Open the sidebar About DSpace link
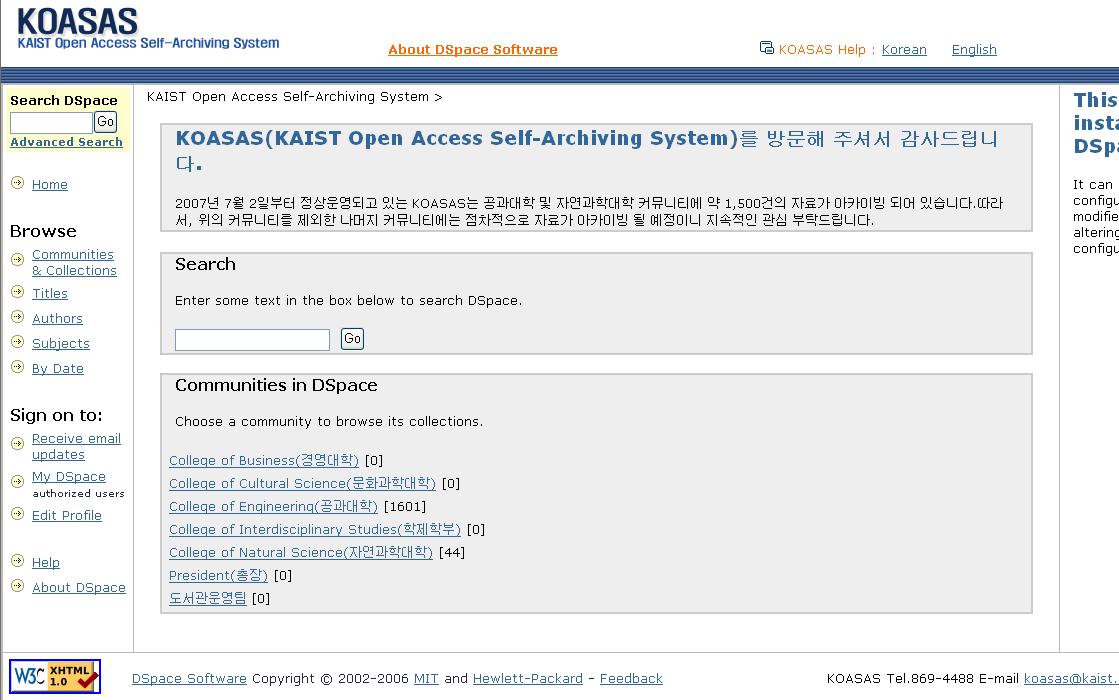Viewport: 1119px width, 700px height. (x=79, y=587)
